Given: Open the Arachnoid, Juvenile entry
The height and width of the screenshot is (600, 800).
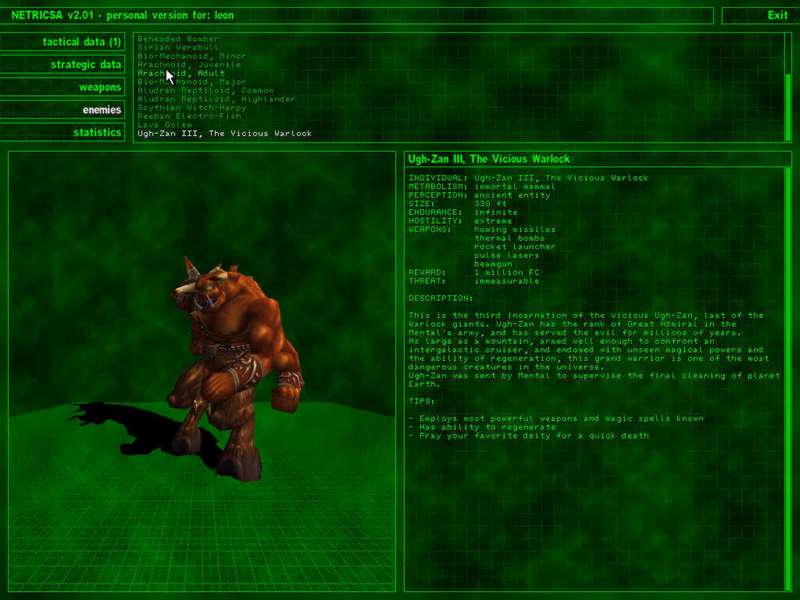Looking at the screenshot, I should 189,65.
